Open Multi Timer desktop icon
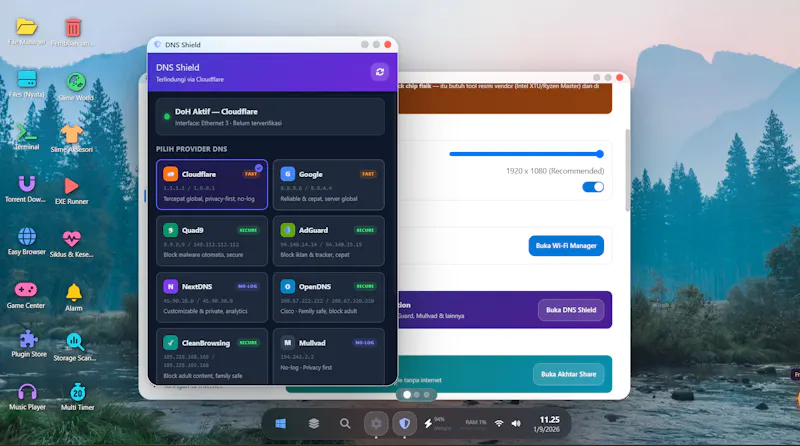 tap(78, 392)
